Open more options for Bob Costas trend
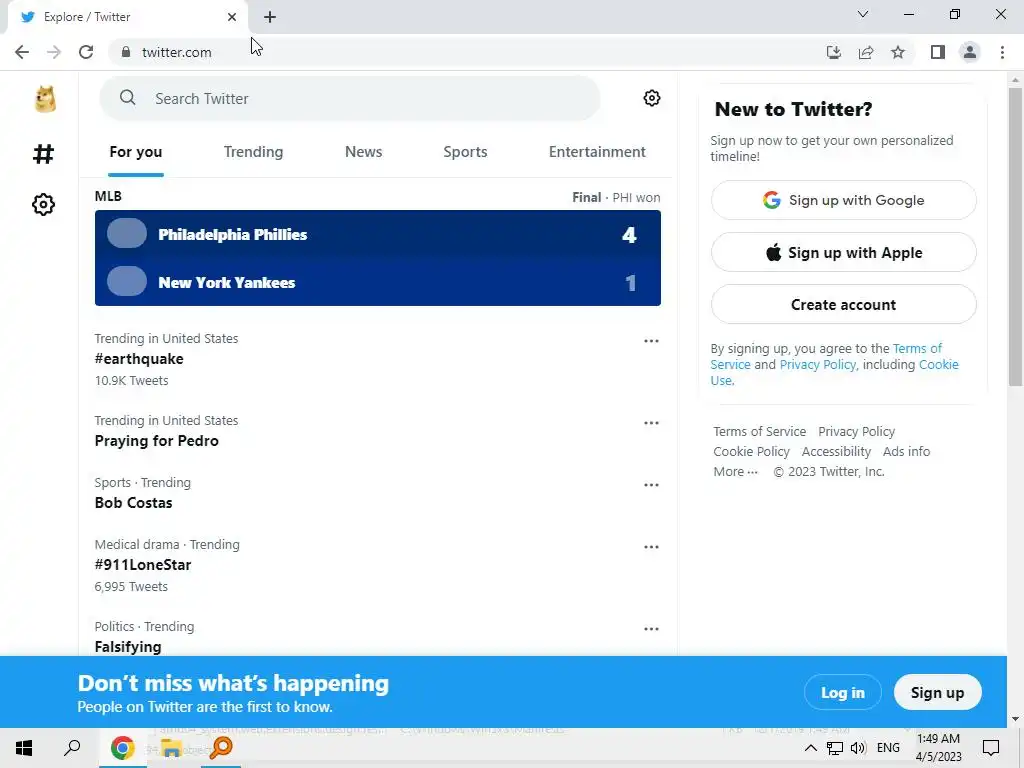This screenshot has height=768, width=1024. coord(651,485)
